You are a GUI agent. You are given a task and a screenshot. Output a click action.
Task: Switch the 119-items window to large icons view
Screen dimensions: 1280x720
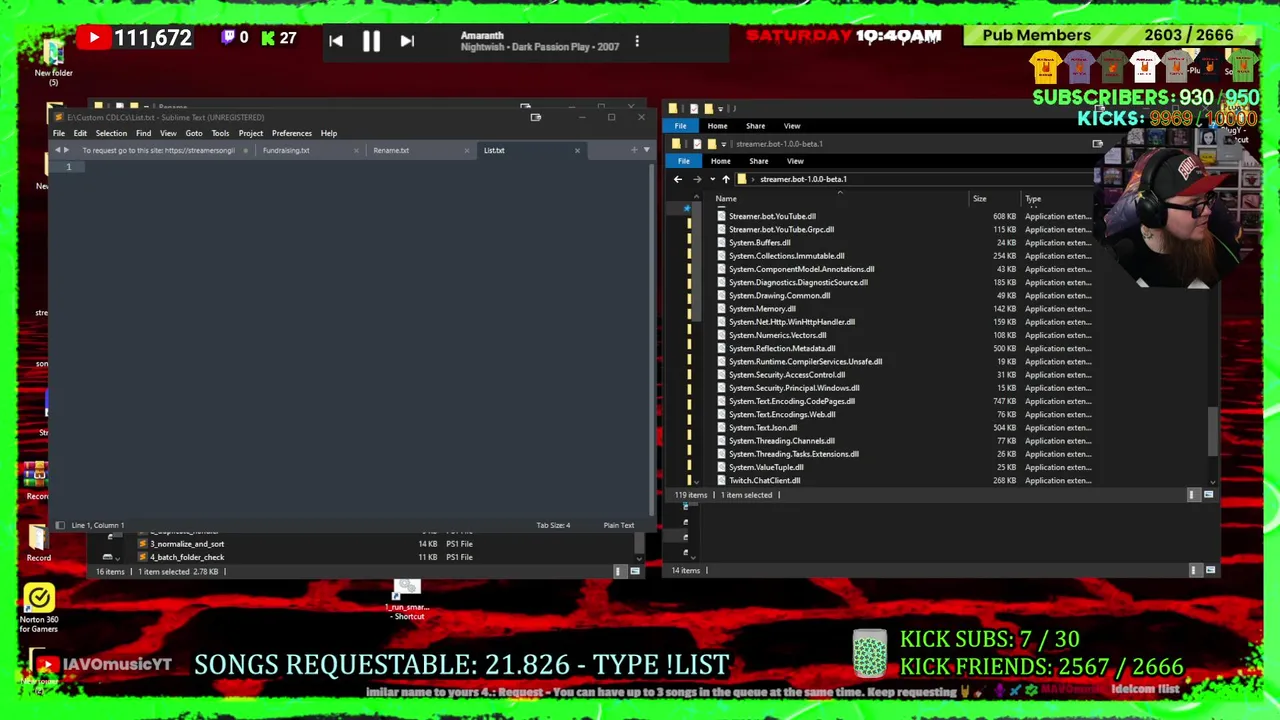click(1208, 495)
